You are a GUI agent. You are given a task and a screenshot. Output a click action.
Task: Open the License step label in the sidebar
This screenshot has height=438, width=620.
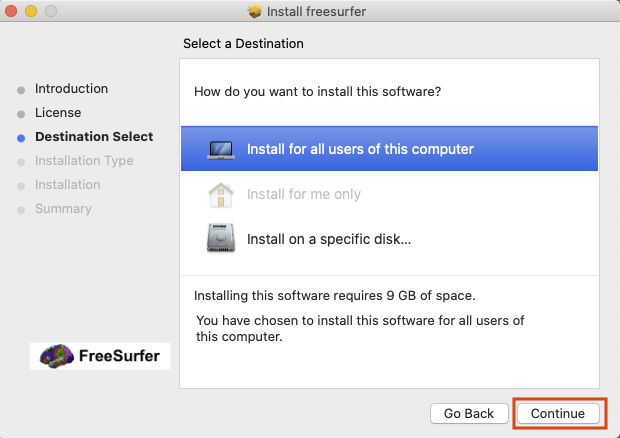[58, 113]
